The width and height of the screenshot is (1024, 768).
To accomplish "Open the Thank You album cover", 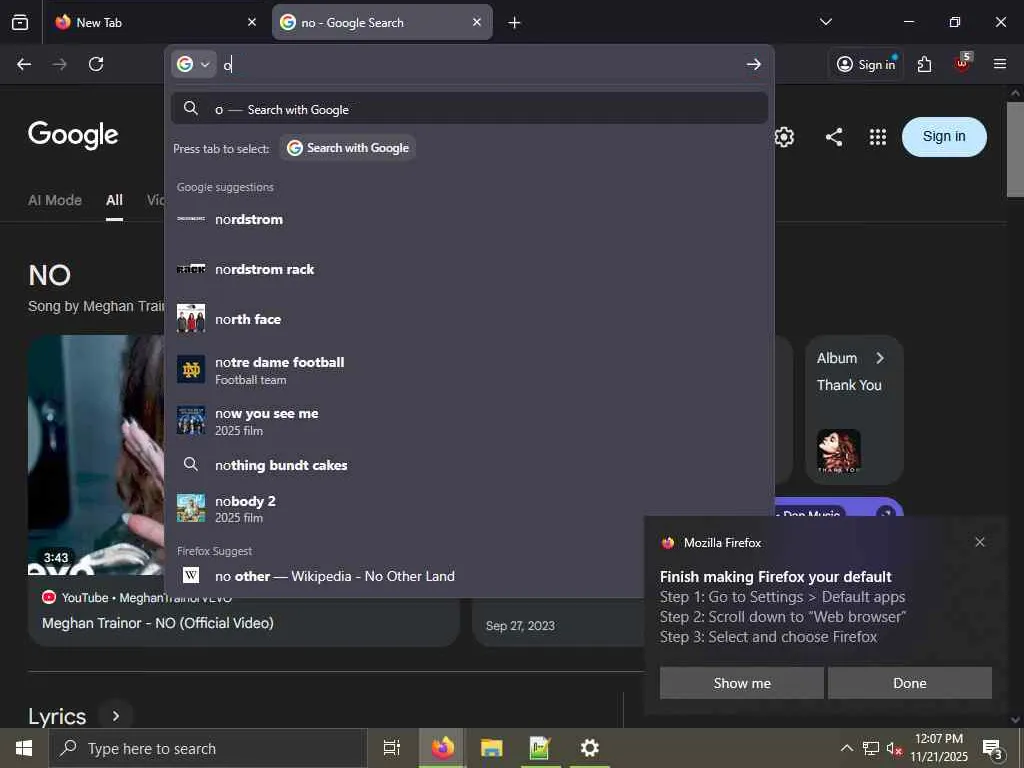I will (x=839, y=450).
